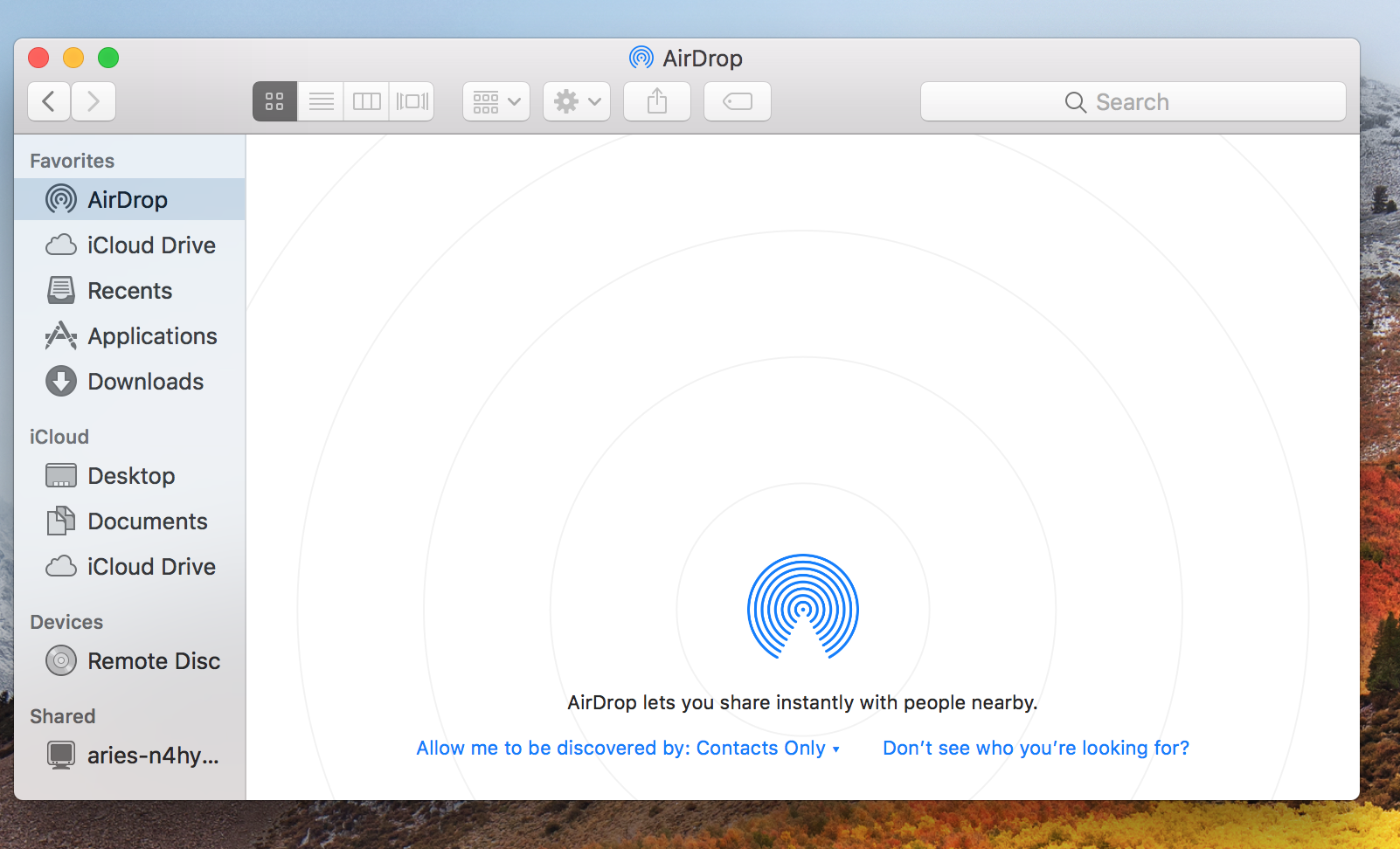Open 'Allow me to be discovered by' dropdown
This screenshot has width=1400, height=849.
click(x=627, y=748)
